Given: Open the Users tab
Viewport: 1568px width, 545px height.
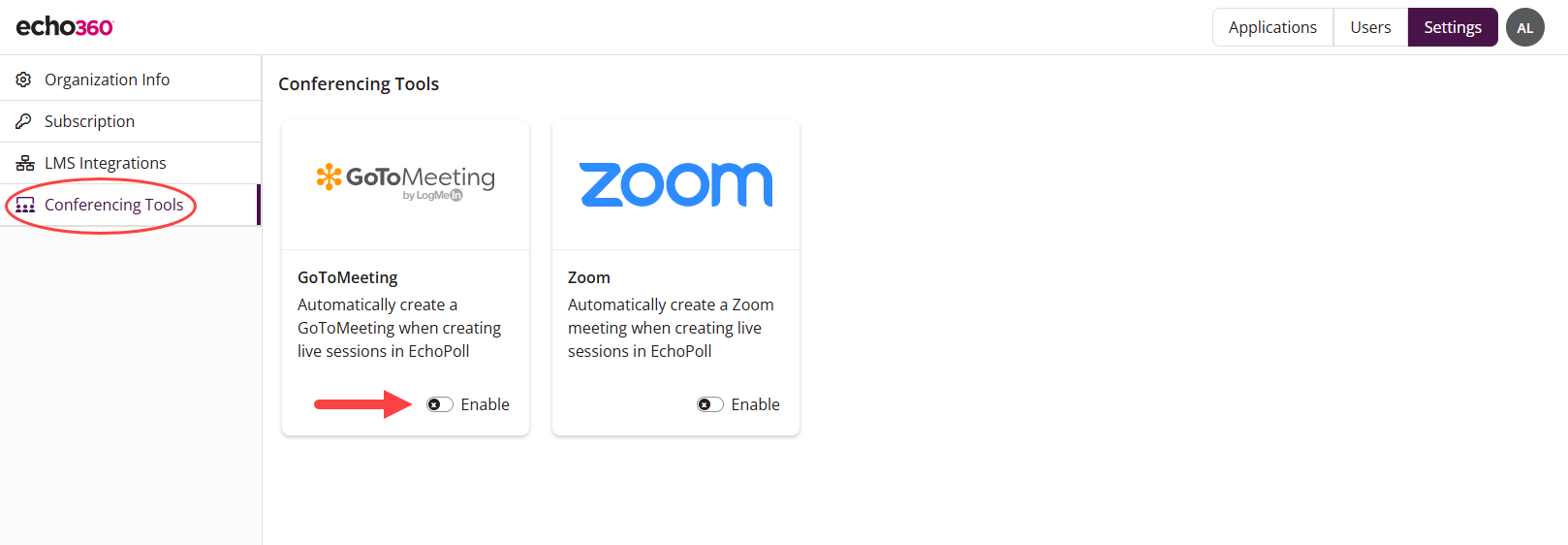Looking at the screenshot, I should 1370,27.
